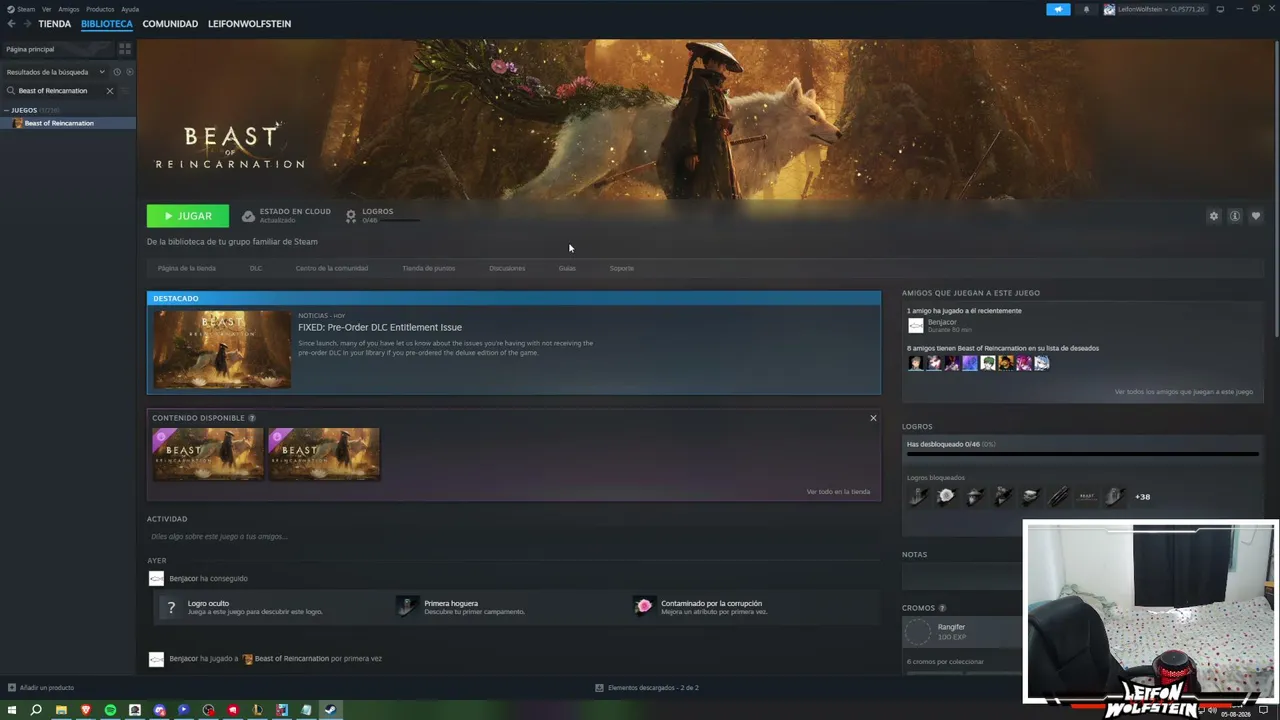The image size is (1280, 720).
Task: View the Estado en Cloud status
Action: coord(286,215)
